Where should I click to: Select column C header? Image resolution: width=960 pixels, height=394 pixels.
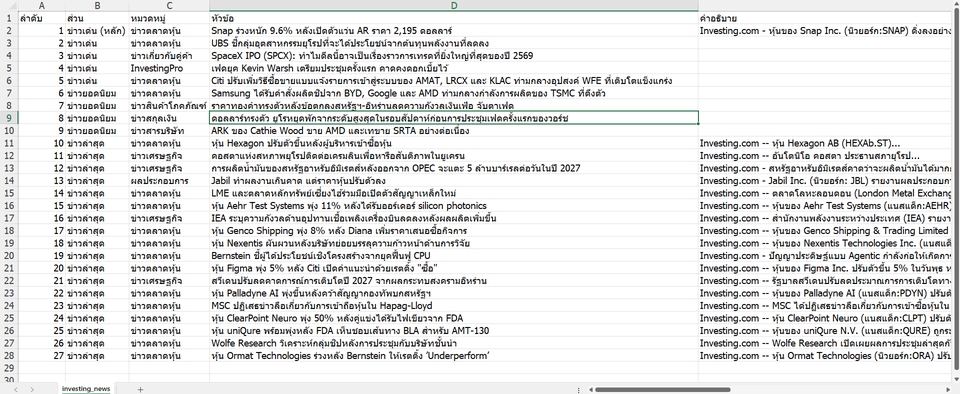pos(169,6)
